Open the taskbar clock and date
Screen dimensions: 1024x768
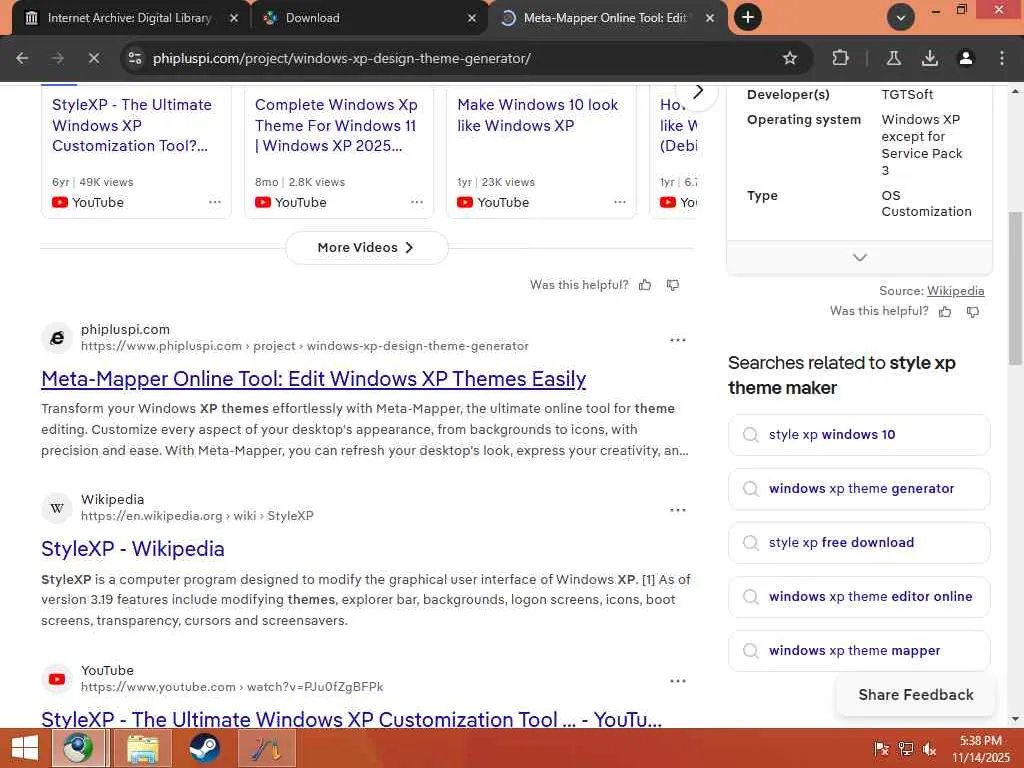(981, 749)
